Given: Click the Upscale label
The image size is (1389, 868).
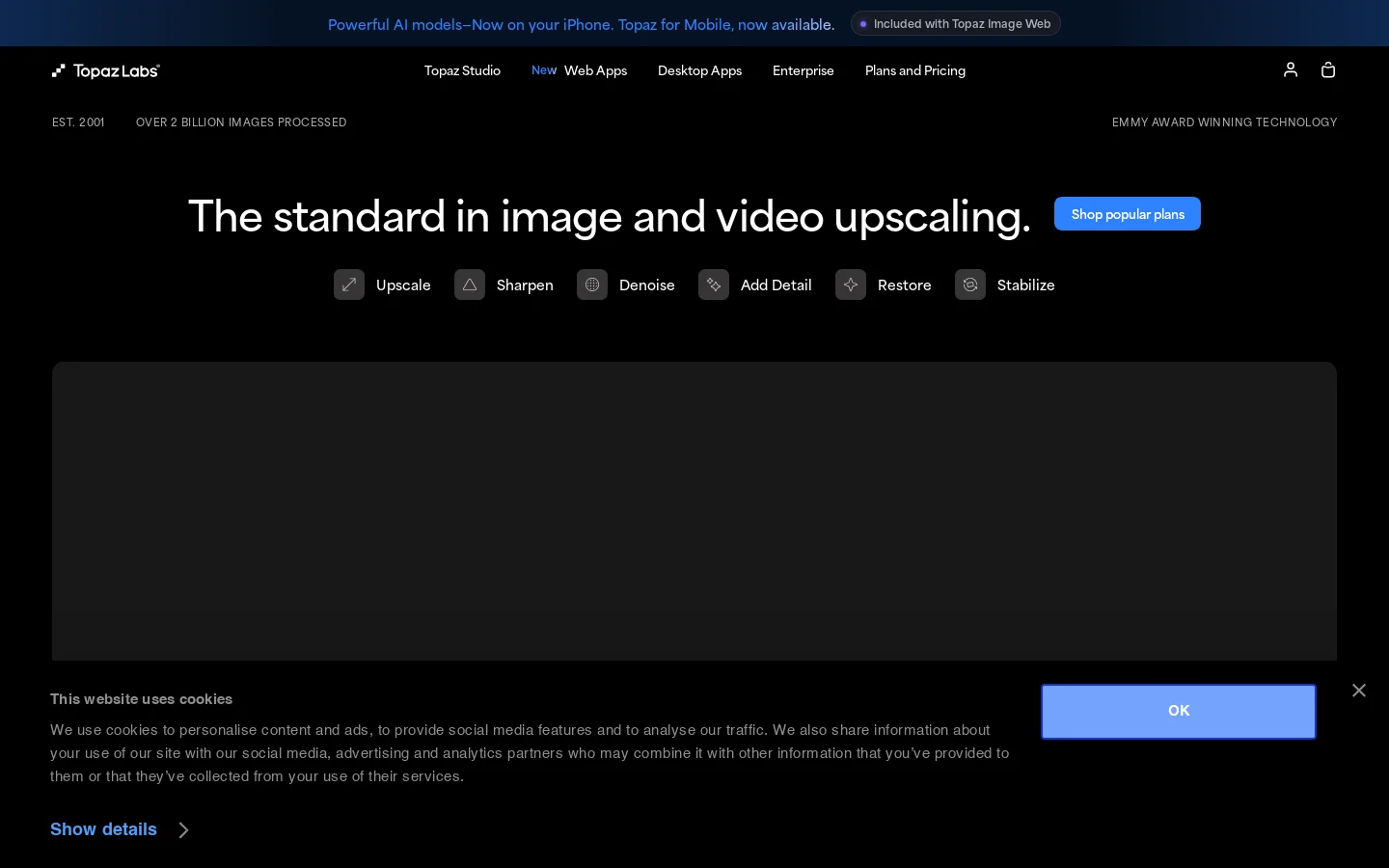Looking at the screenshot, I should click(403, 285).
